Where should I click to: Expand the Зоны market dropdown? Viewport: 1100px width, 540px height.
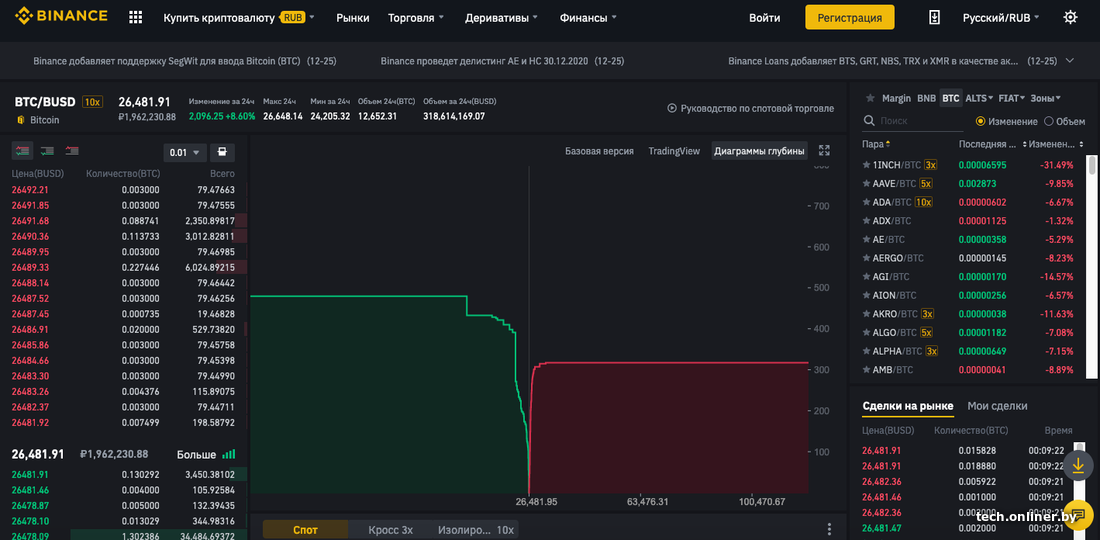1045,98
